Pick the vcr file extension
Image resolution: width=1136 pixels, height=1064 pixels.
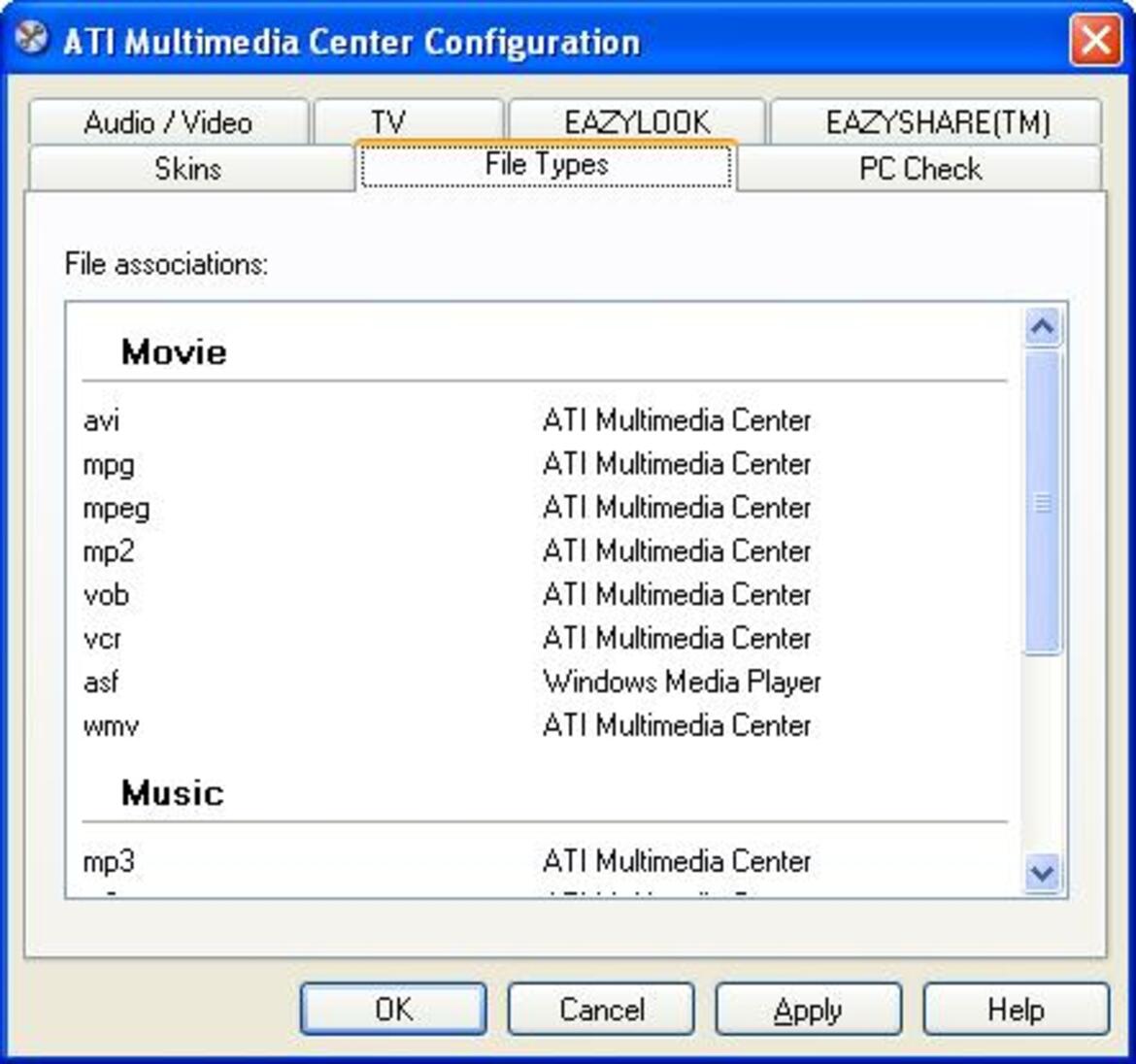(102, 640)
